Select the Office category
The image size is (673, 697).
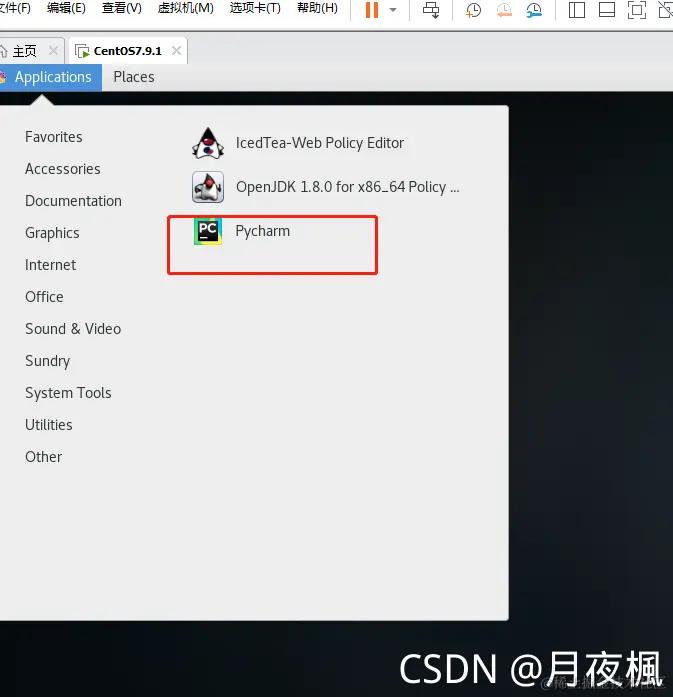[x=44, y=297]
